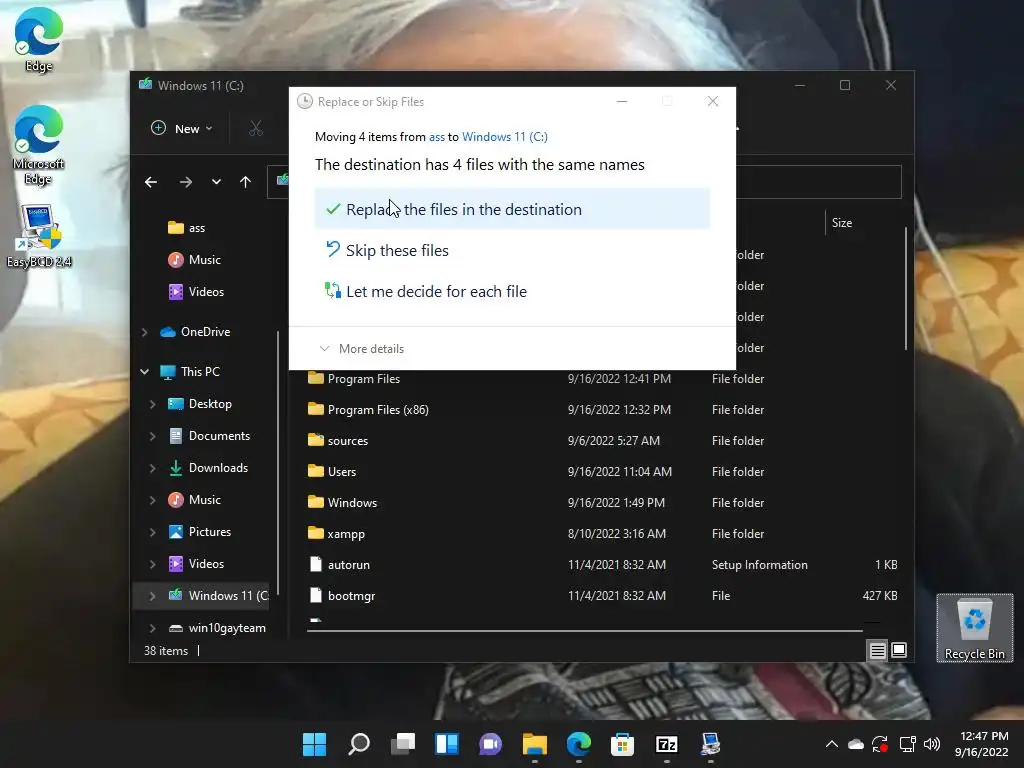Screen dimensions: 1024x768
Task: Expand the Windows 11 (C:) drive node
Action: tap(152, 596)
